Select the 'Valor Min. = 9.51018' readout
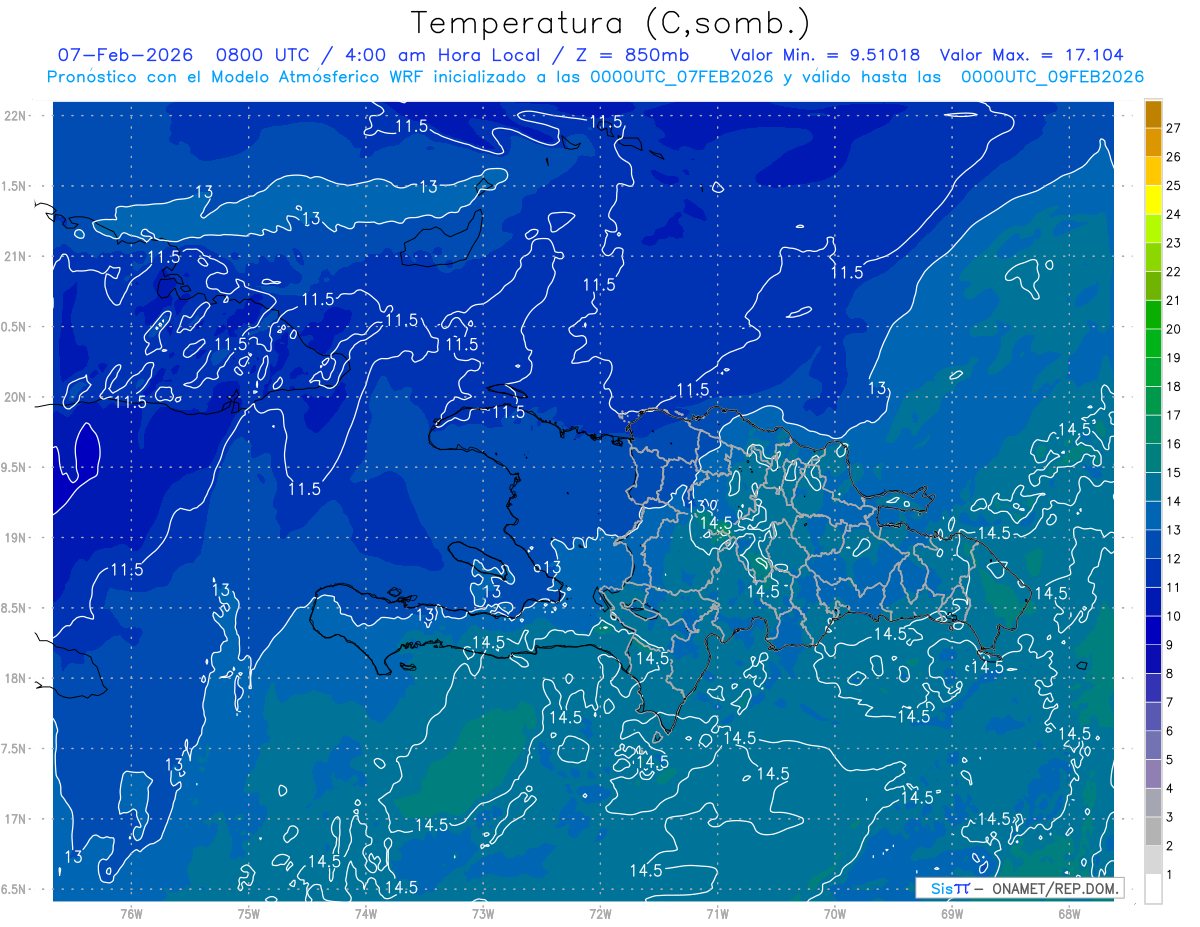 825,55
